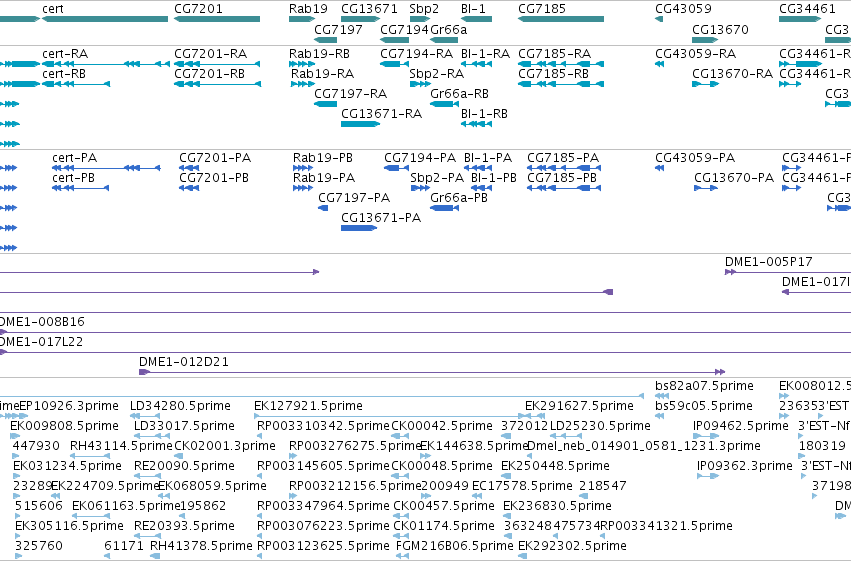
Task: Select EST RH41378.5prime
Action: point(201,546)
